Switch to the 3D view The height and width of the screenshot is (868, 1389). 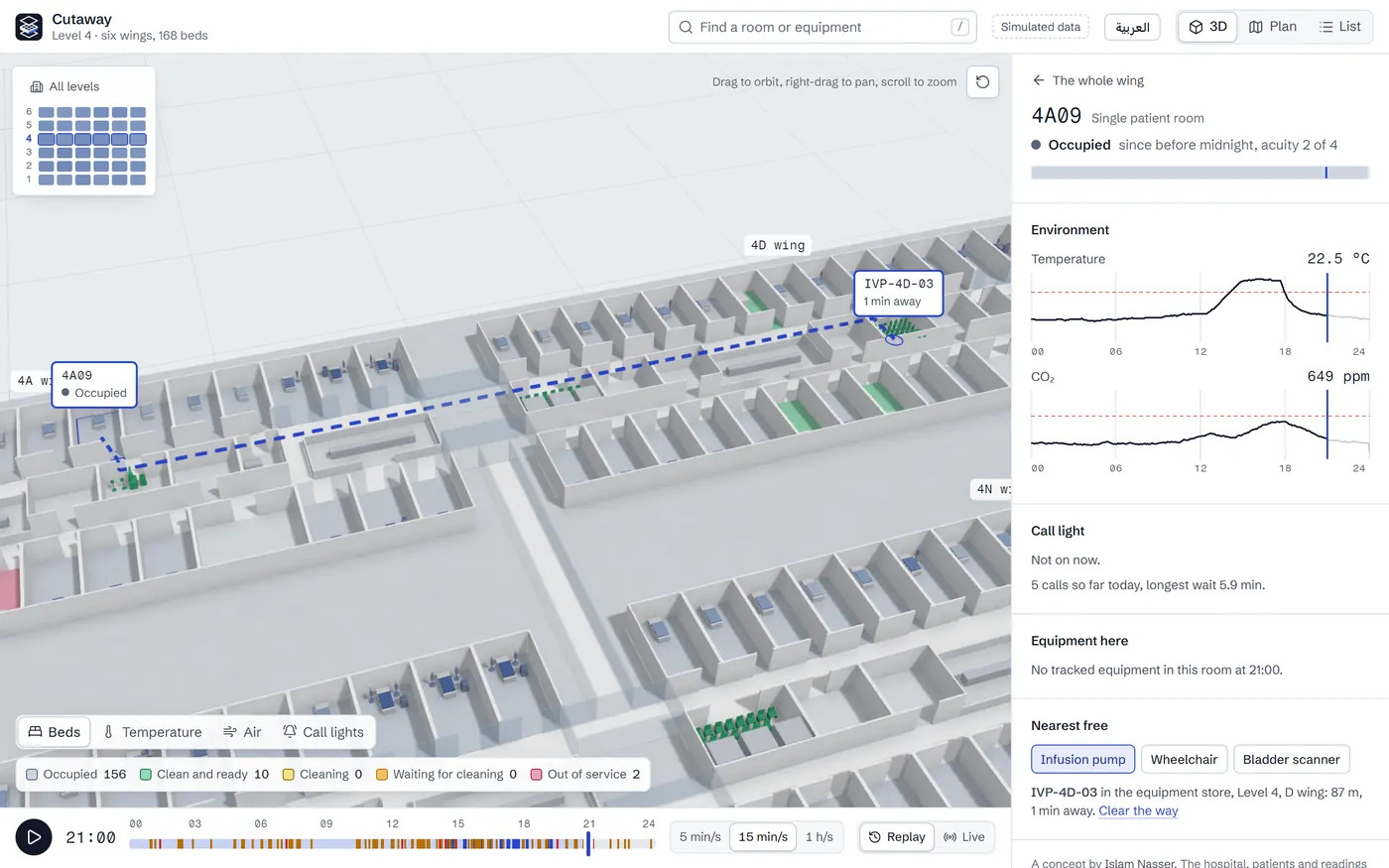point(1207,27)
